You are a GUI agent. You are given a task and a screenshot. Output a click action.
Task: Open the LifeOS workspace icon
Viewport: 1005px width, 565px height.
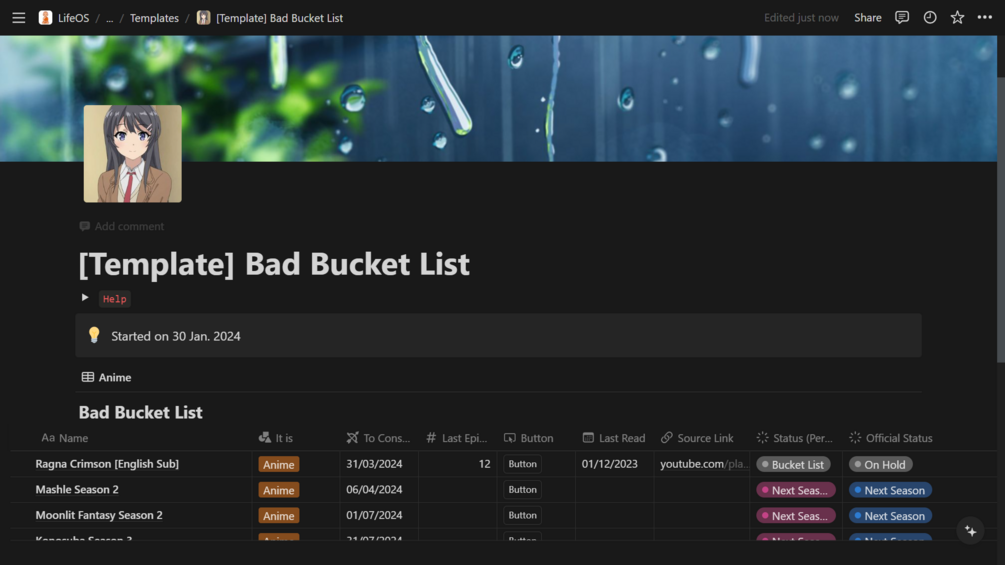pyautogui.click(x=45, y=18)
